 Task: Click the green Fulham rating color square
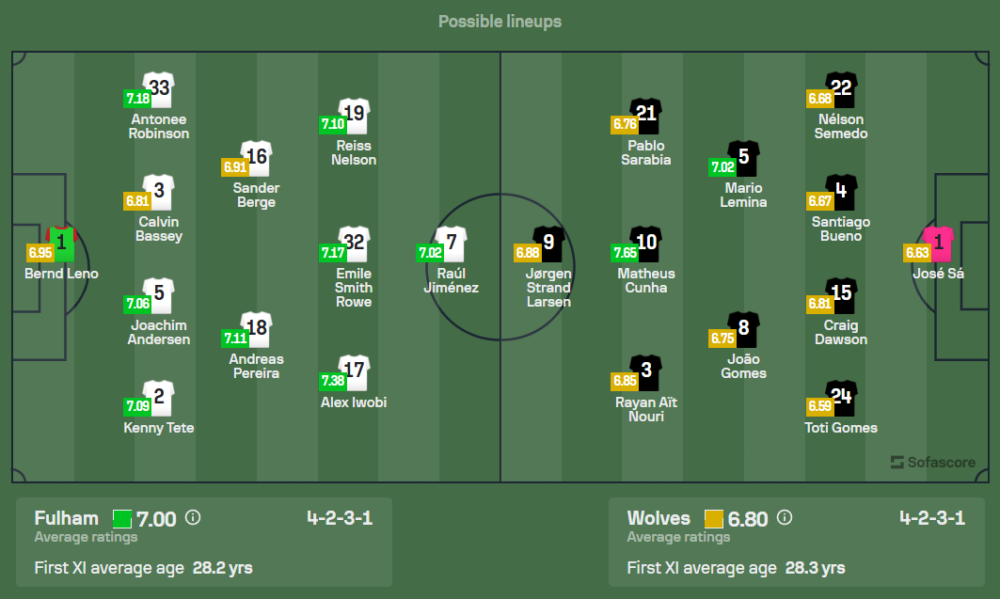click(122, 519)
